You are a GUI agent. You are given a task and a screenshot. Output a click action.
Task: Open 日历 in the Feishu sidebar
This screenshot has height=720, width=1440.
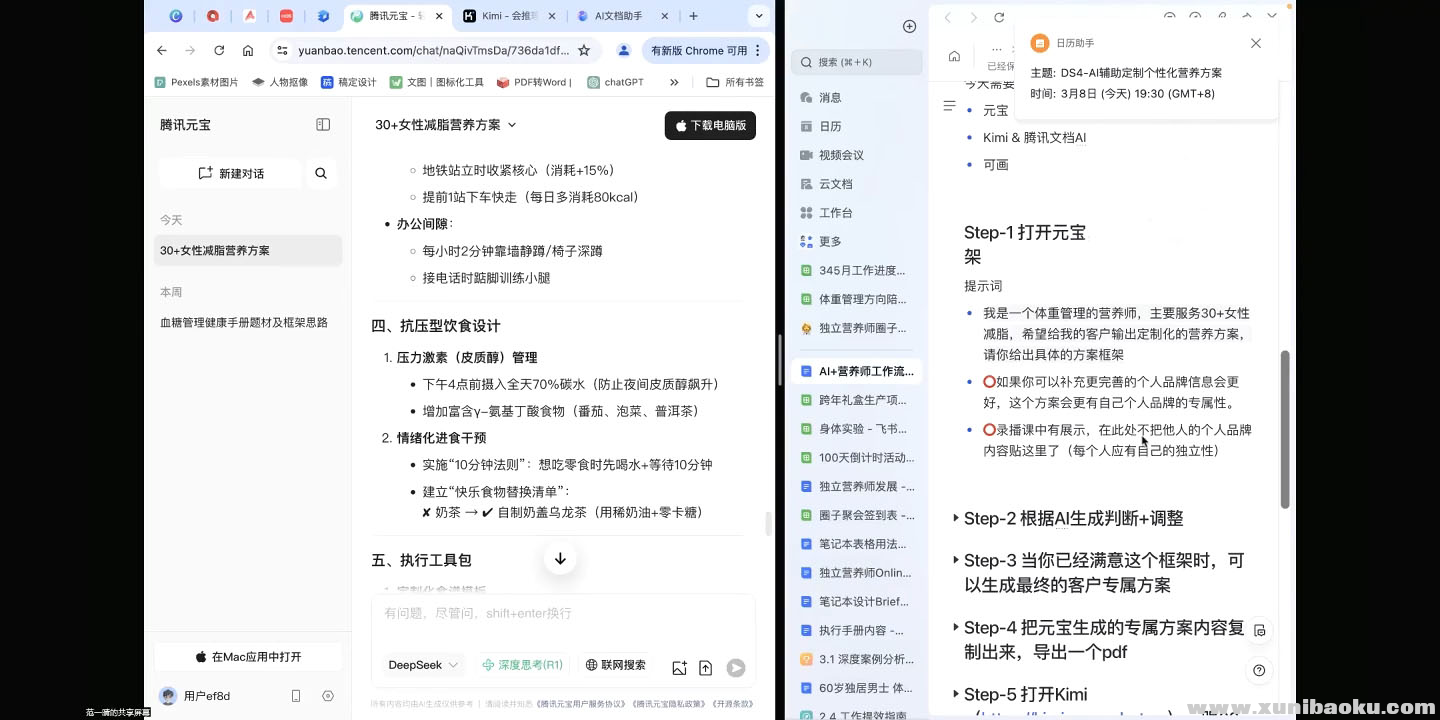point(830,126)
